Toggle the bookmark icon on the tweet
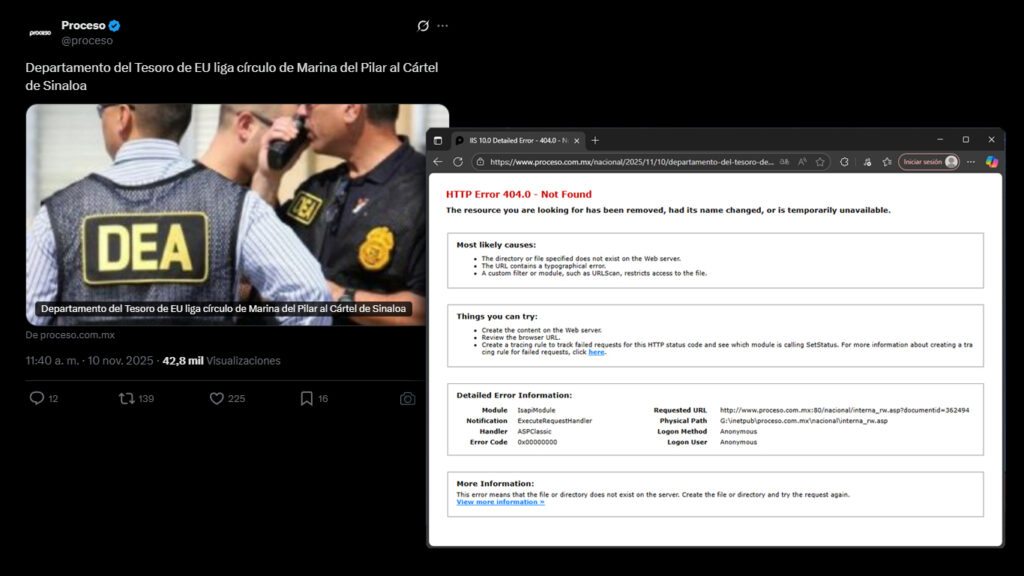This screenshot has width=1024, height=576. point(307,398)
